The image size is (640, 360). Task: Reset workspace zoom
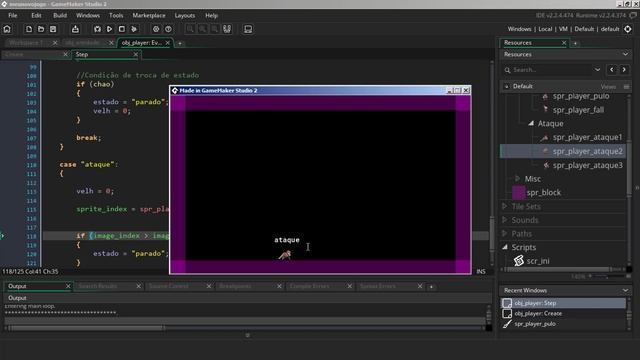tap(202, 29)
